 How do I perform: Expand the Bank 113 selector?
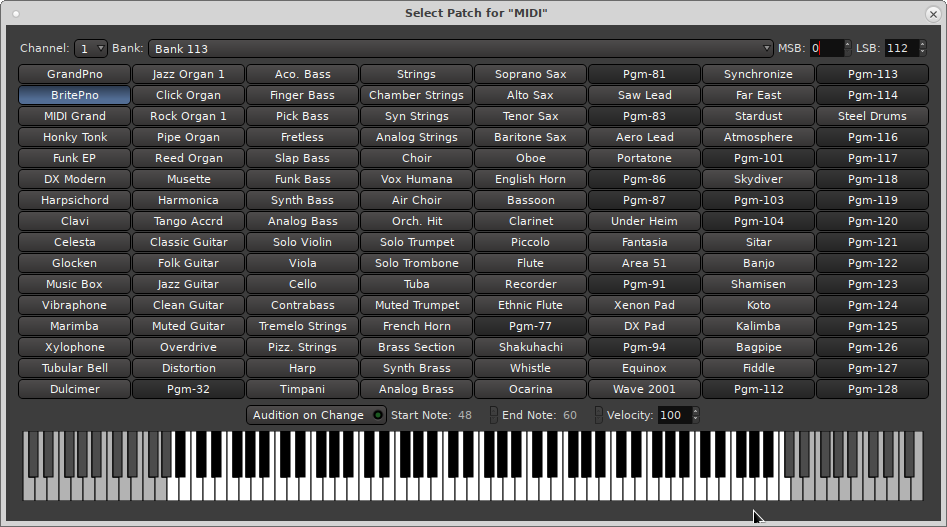coord(461,48)
